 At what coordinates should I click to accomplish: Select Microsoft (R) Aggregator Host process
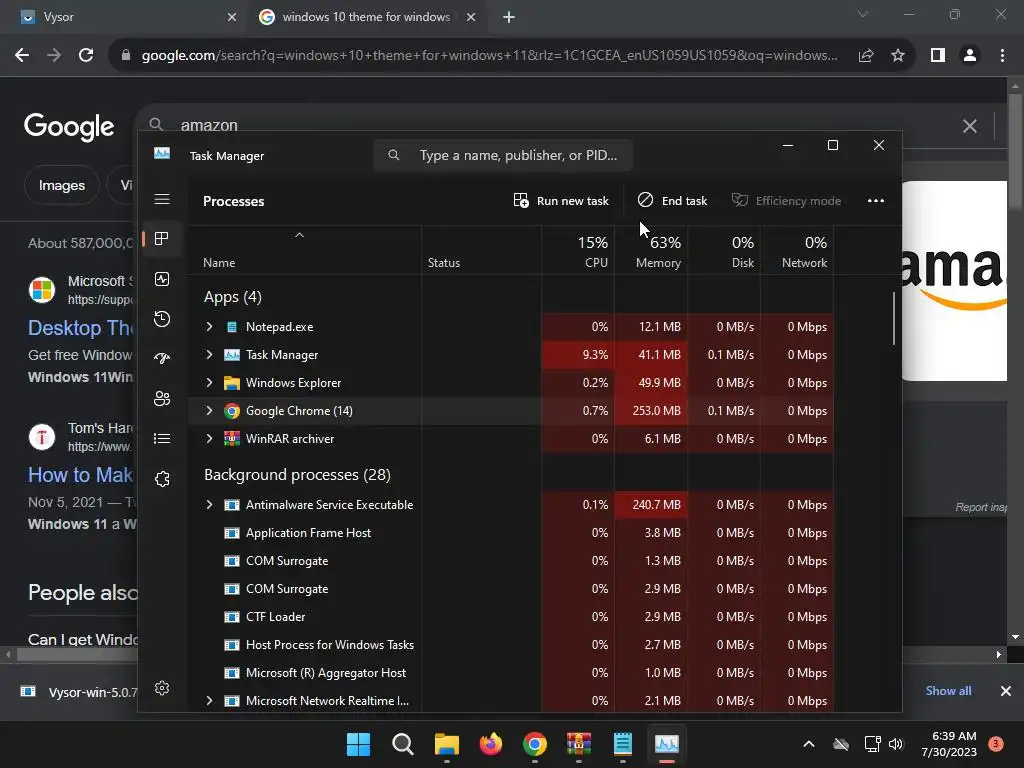point(511,673)
